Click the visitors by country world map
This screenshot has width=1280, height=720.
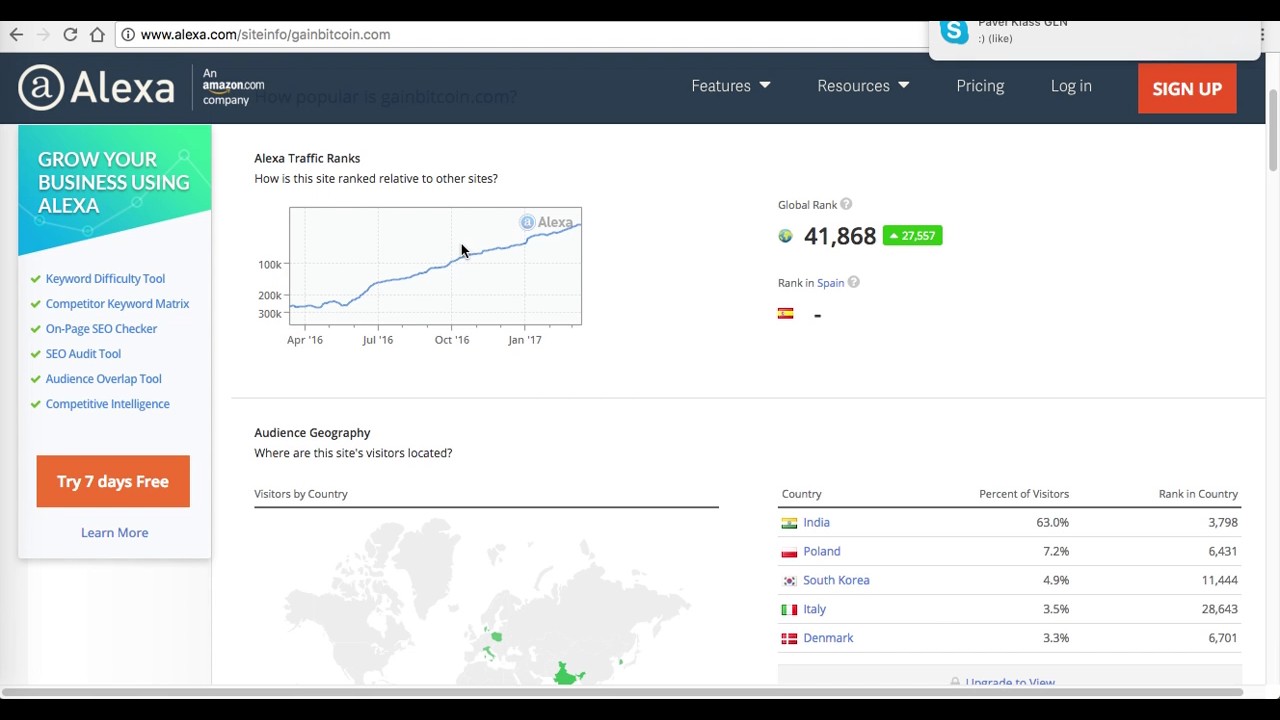486,600
